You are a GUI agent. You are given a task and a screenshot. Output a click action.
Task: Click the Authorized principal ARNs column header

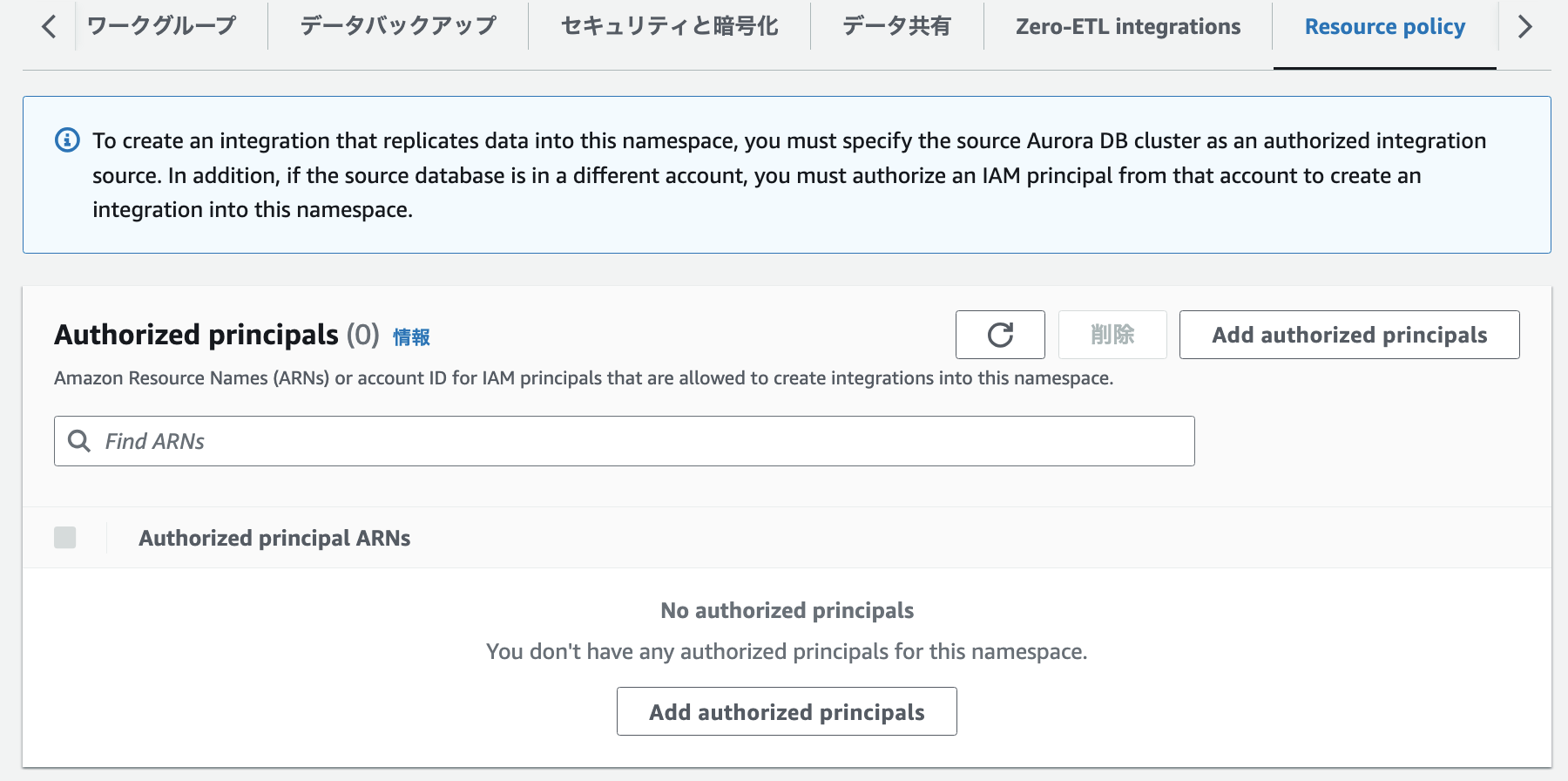[274, 538]
